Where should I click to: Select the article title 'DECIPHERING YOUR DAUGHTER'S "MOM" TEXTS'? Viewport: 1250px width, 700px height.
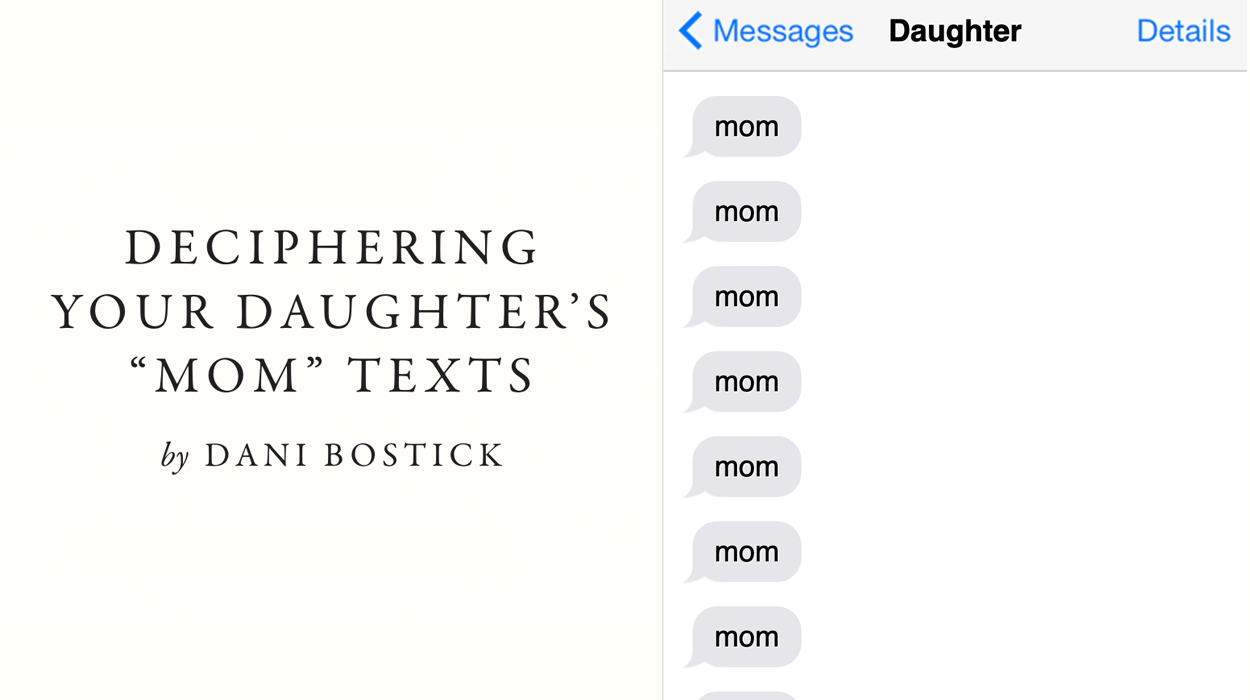tap(333, 311)
